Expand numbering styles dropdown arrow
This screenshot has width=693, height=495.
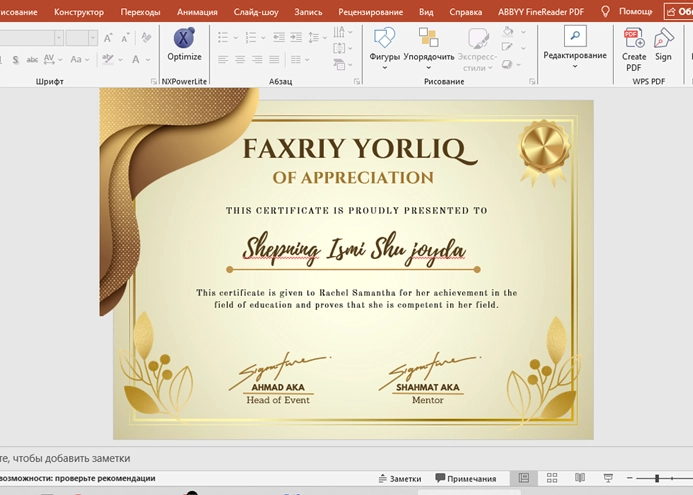tap(263, 38)
